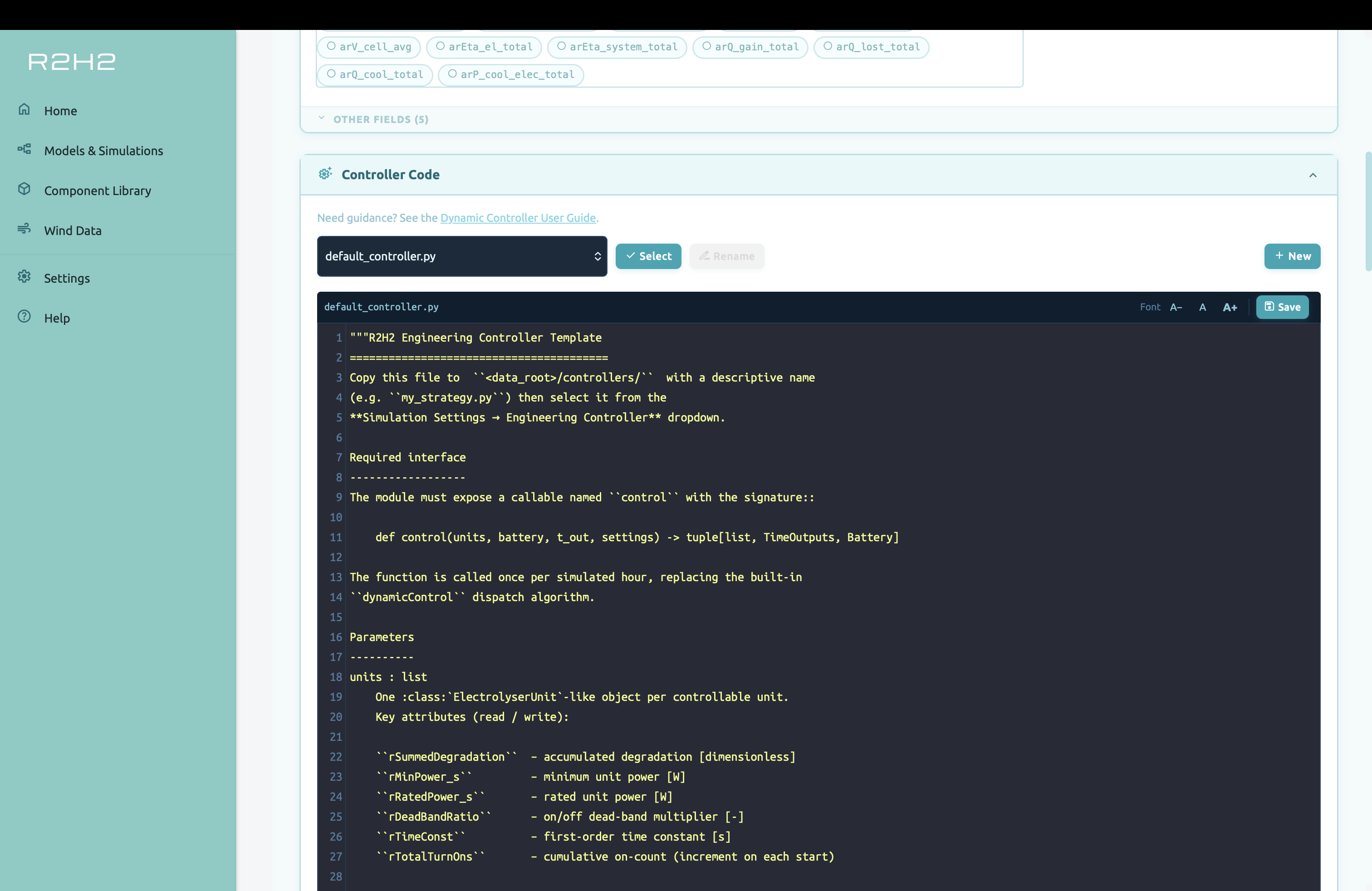The width and height of the screenshot is (1372, 891).
Task: Click the page vertical scrollbar thumb
Action: (x=1368, y=211)
